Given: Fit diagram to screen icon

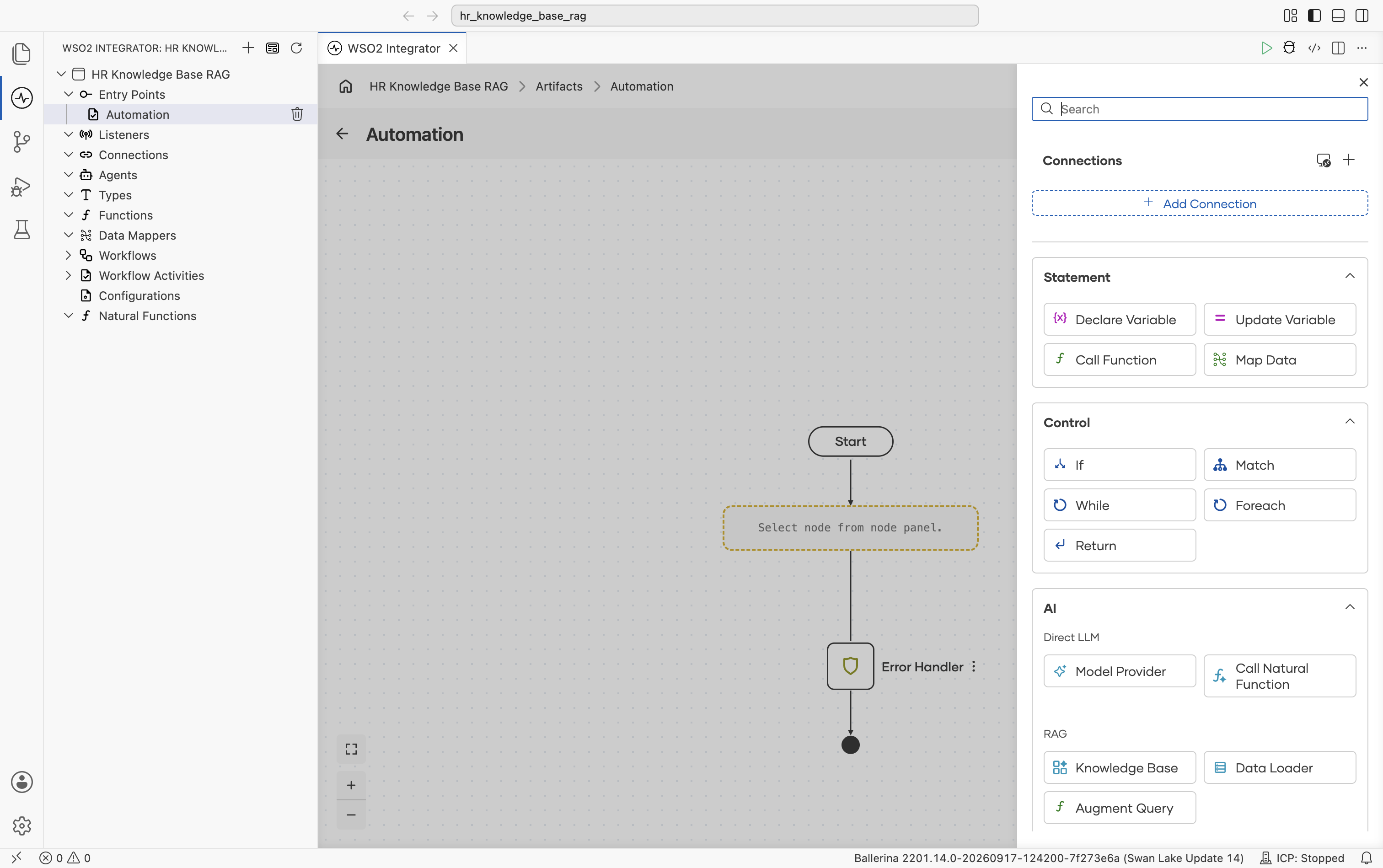Looking at the screenshot, I should coord(351,749).
